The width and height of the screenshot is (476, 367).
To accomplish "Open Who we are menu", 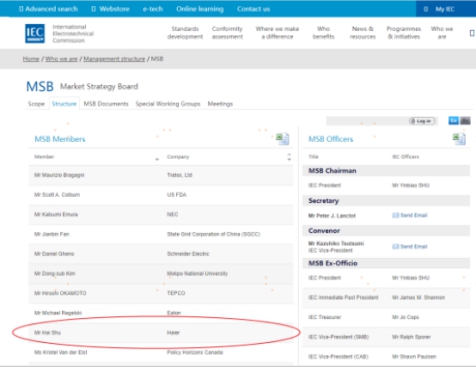I will [442, 33].
